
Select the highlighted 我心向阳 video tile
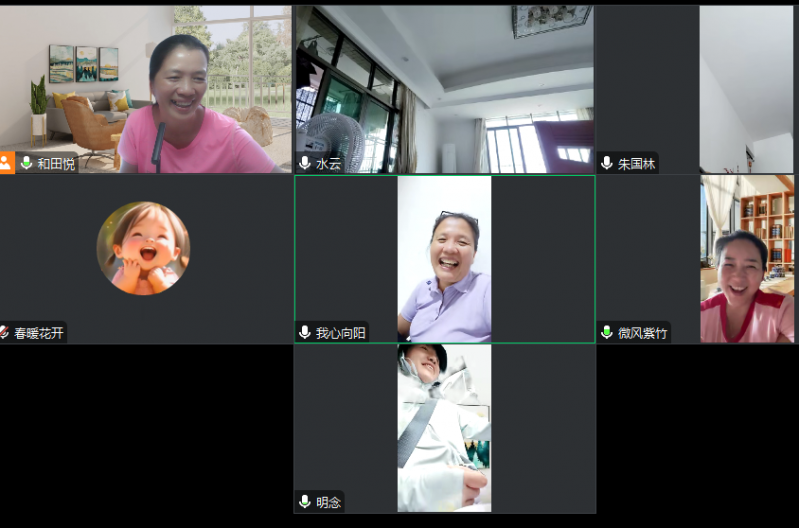tap(444, 260)
